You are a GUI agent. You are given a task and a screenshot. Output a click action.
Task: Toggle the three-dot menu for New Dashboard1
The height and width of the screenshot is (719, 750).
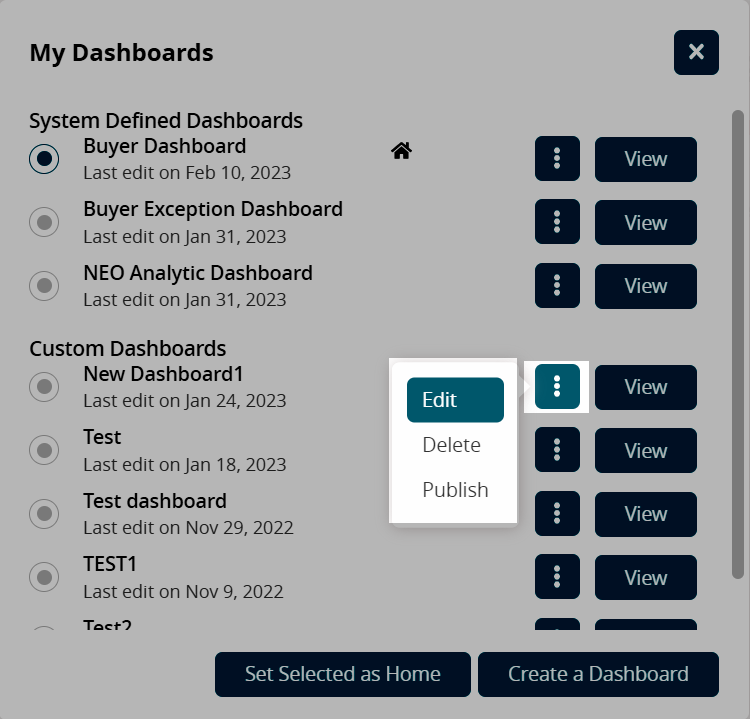pyautogui.click(x=557, y=386)
